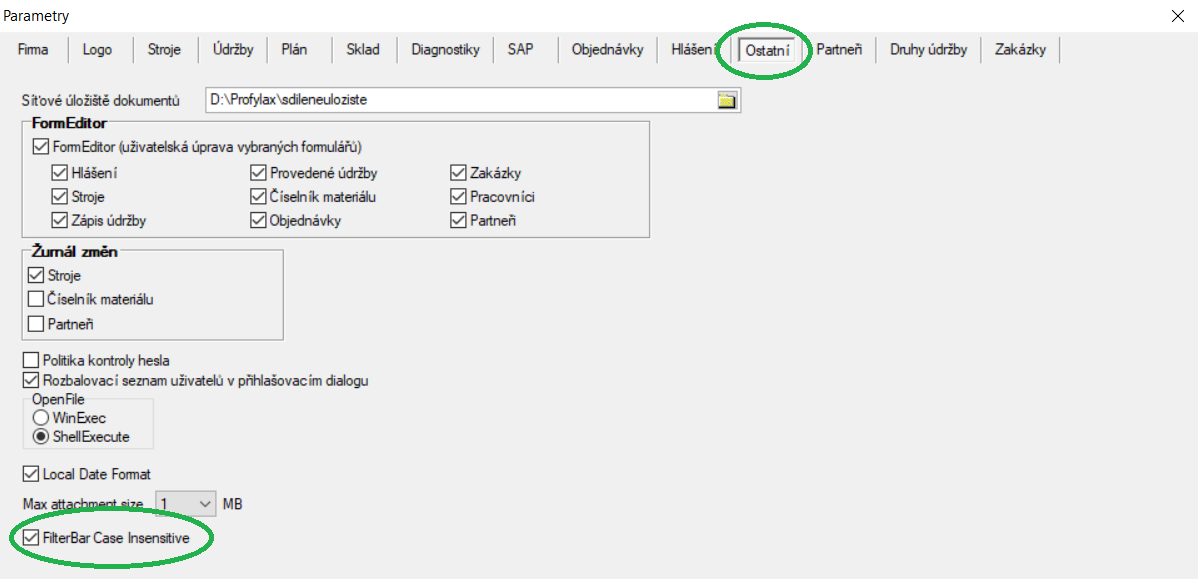Disable the Rozbalovací seznam uživatelů checkbox
Viewport: 1198px width, 579px height.
(31, 380)
